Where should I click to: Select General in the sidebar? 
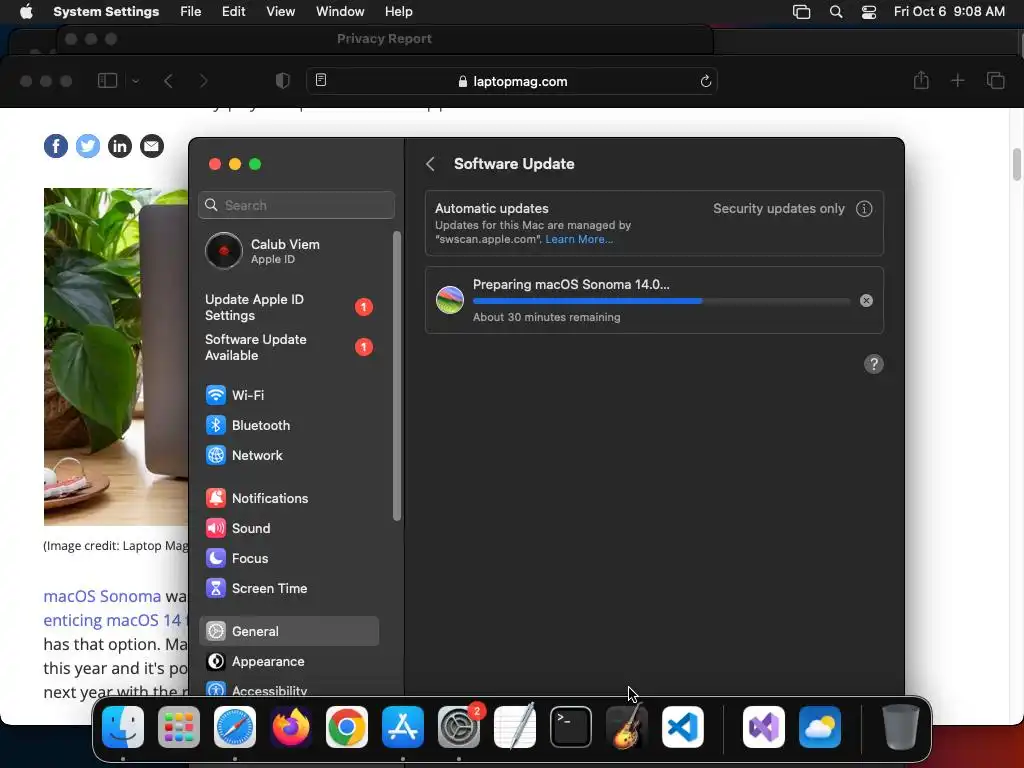click(289, 632)
